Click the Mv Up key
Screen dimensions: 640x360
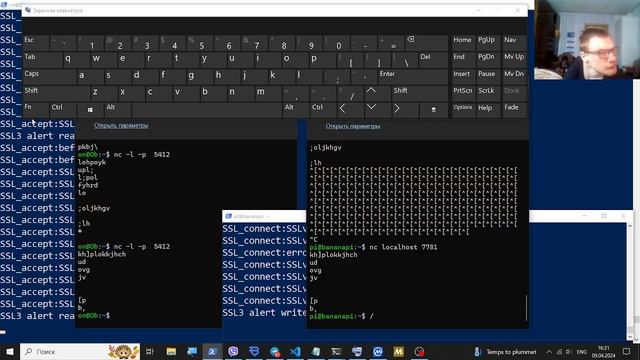(513, 60)
